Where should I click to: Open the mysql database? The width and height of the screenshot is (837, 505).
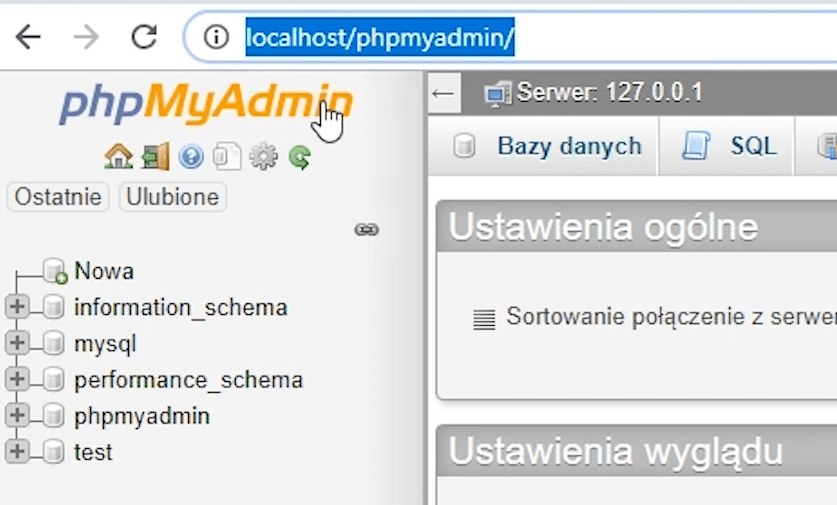coord(105,344)
